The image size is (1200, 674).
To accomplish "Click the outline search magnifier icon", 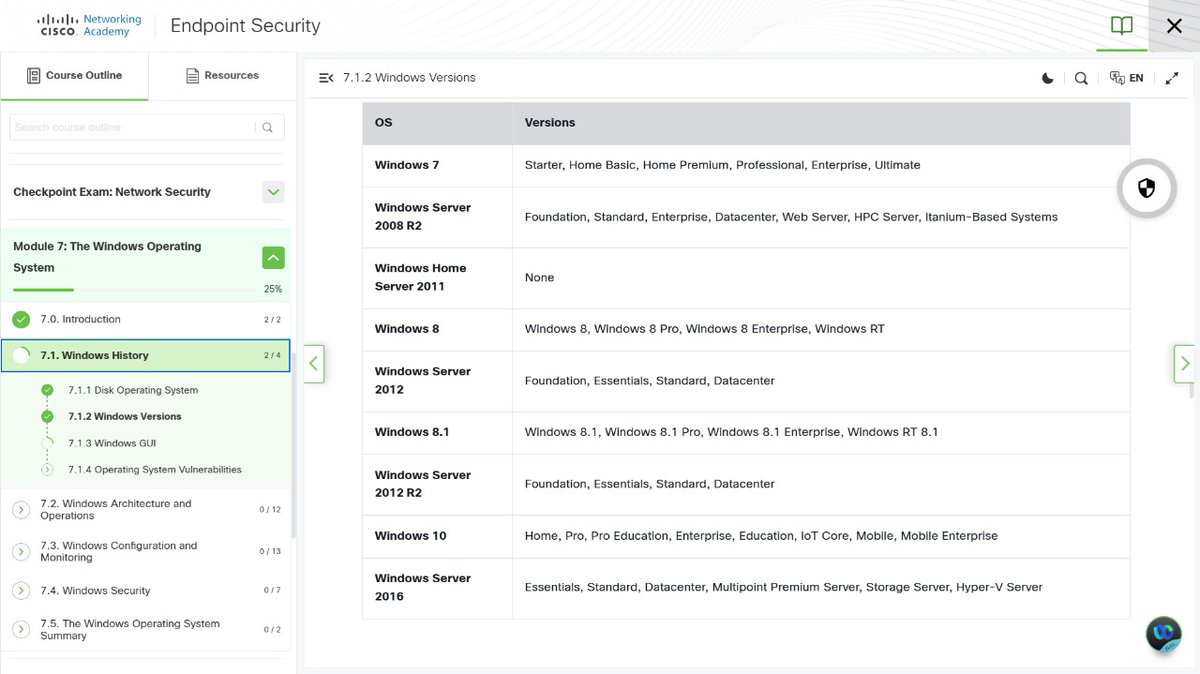I will (x=268, y=127).
